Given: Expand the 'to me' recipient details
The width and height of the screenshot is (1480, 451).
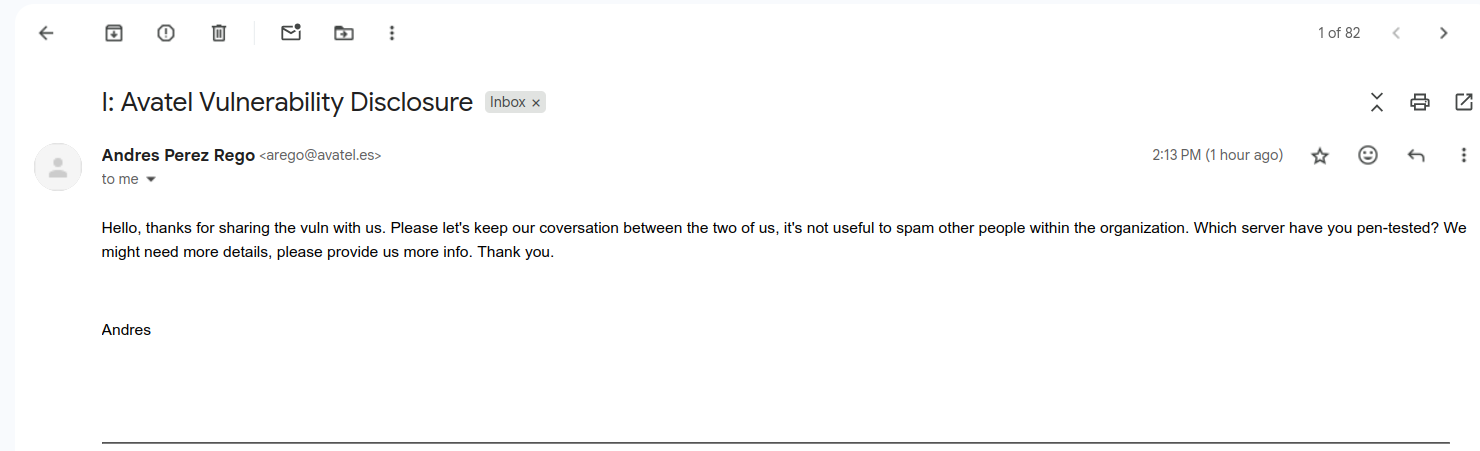Looking at the screenshot, I should 151,179.
